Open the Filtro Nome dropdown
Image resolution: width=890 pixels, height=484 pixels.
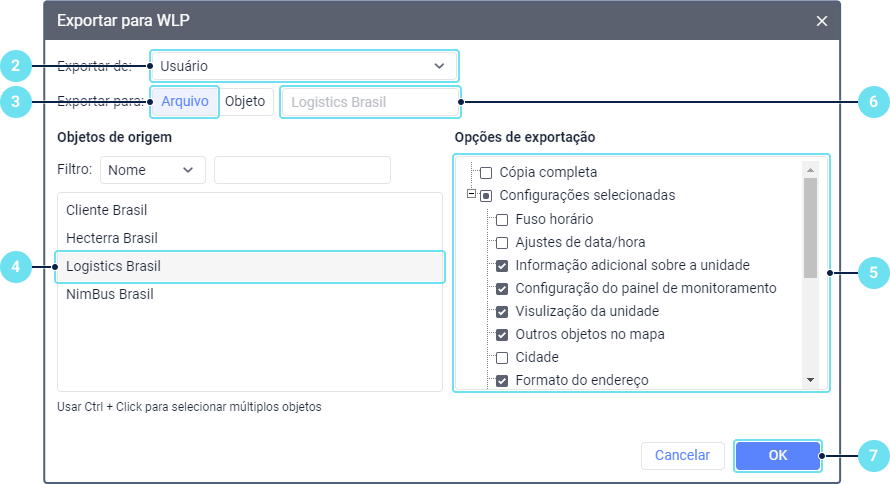153,170
